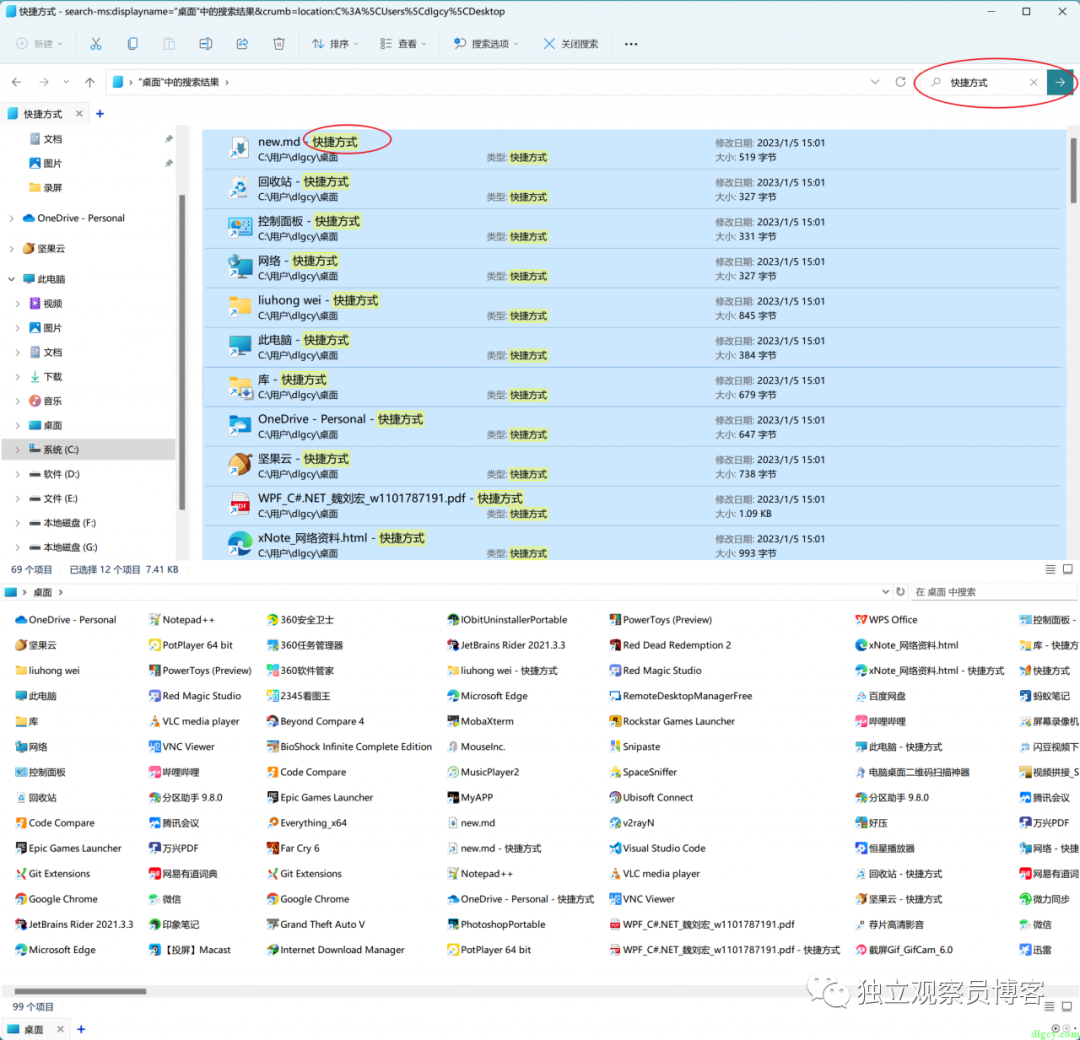Image resolution: width=1080 pixels, height=1040 pixels.
Task: Open the 排序 sort dropdown
Action: (335, 43)
